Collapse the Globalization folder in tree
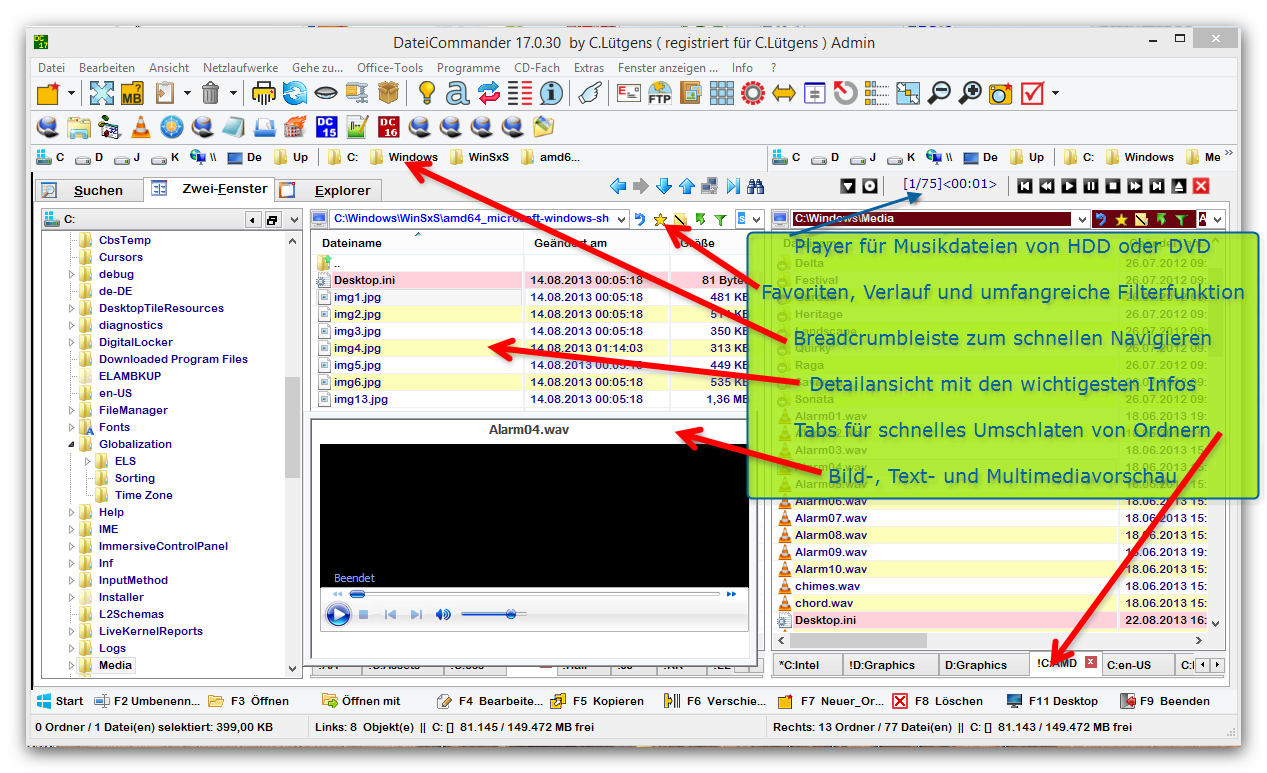 [x=72, y=444]
